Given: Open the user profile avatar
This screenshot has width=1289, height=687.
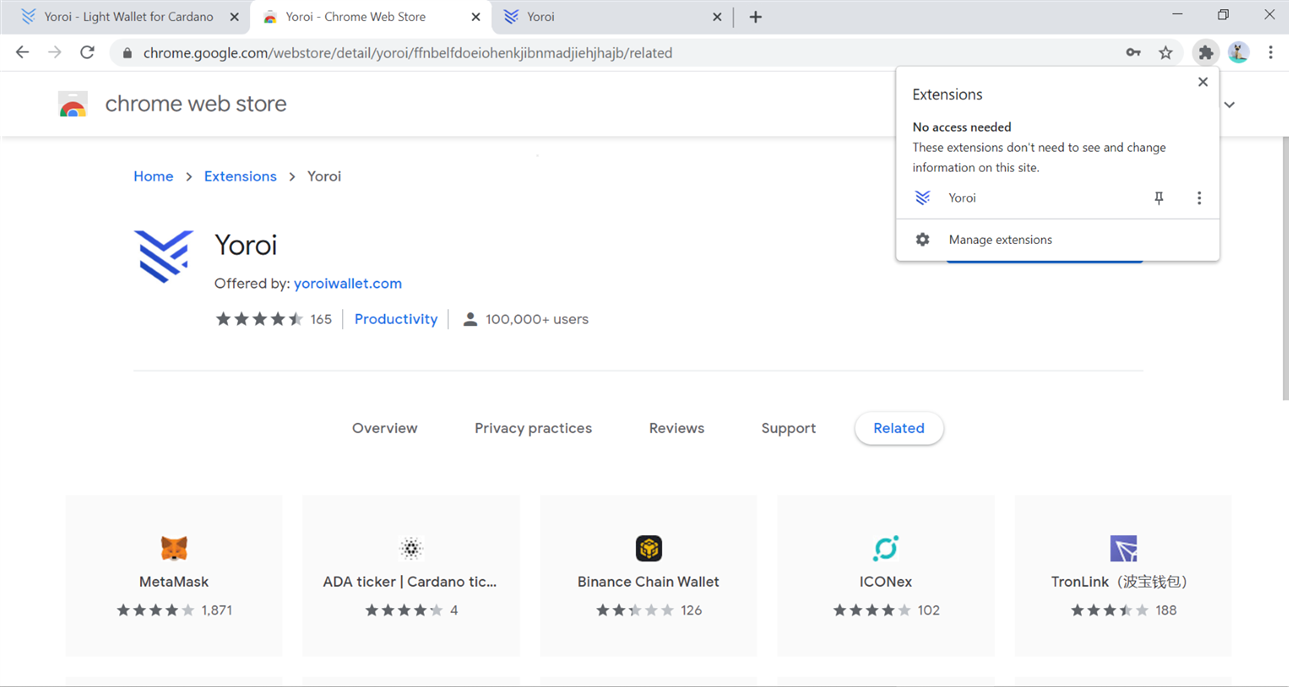Looking at the screenshot, I should point(1238,53).
